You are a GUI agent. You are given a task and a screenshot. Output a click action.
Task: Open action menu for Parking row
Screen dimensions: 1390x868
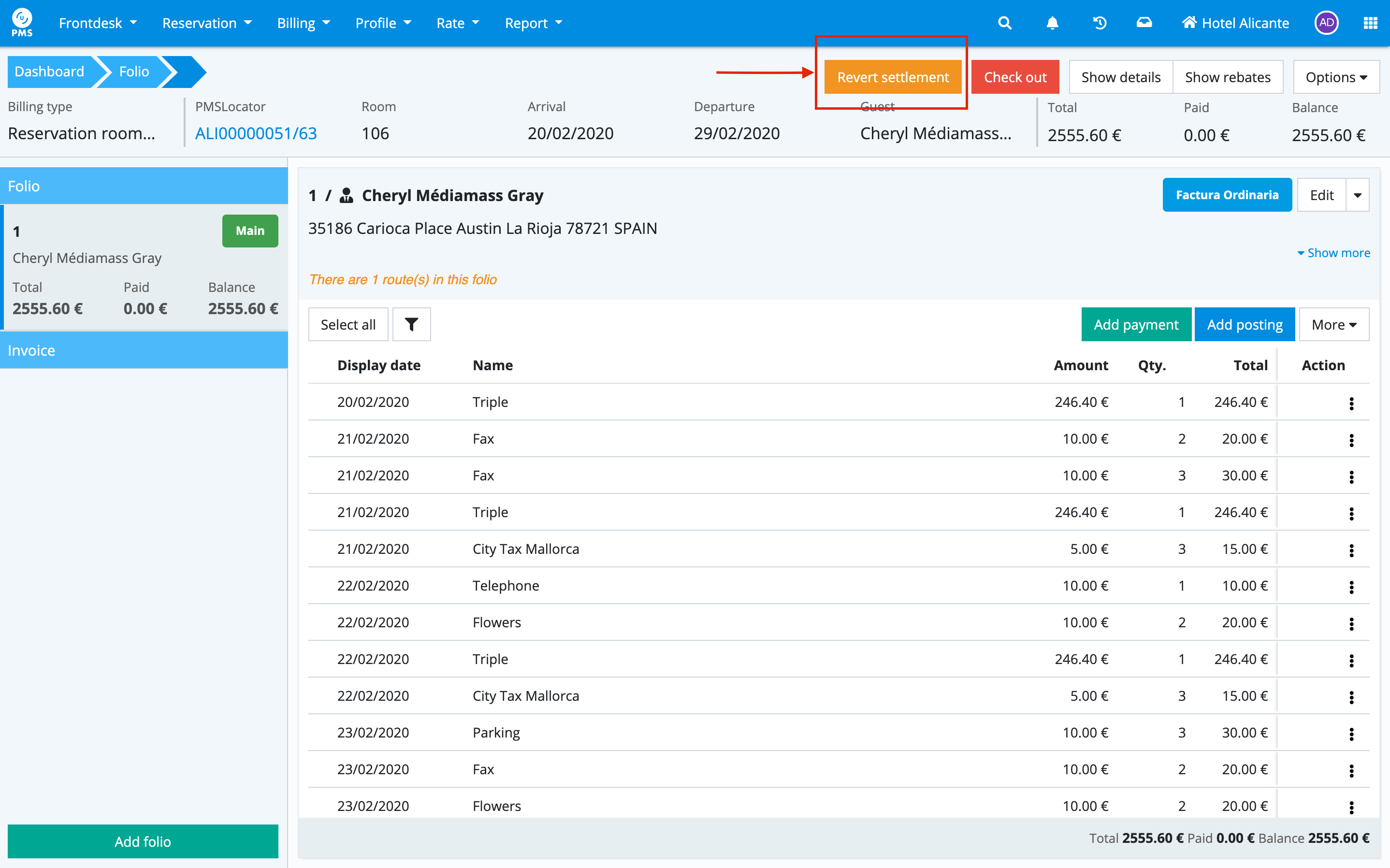1351,734
